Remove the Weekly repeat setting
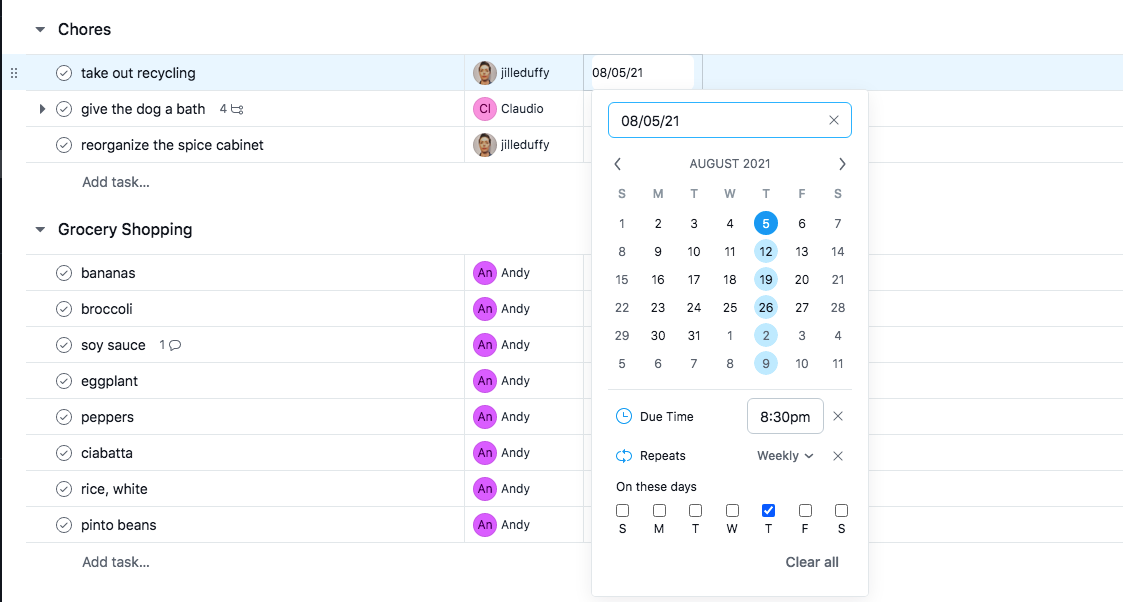 pyautogui.click(x=838, y=456)
